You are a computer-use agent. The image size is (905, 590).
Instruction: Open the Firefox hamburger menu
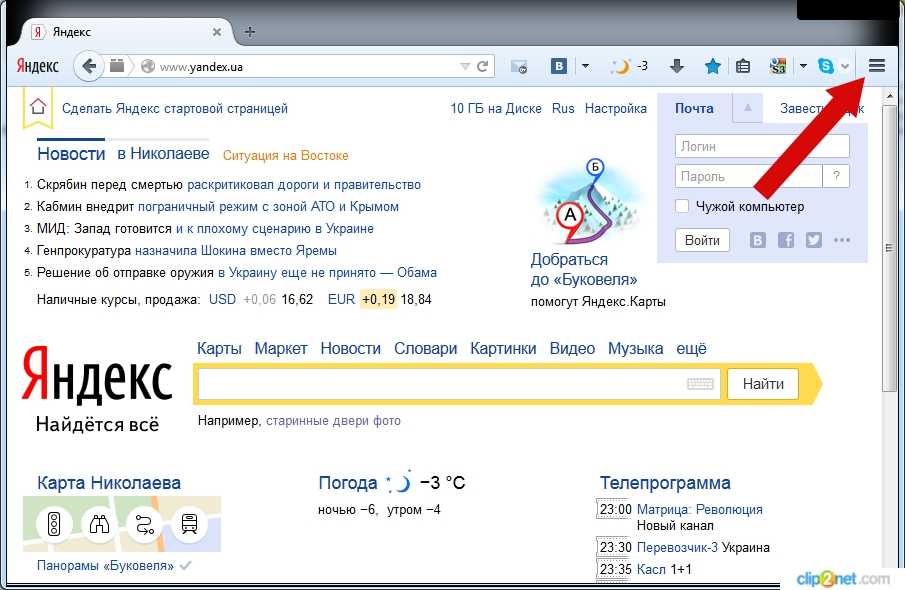click(876, 66)
